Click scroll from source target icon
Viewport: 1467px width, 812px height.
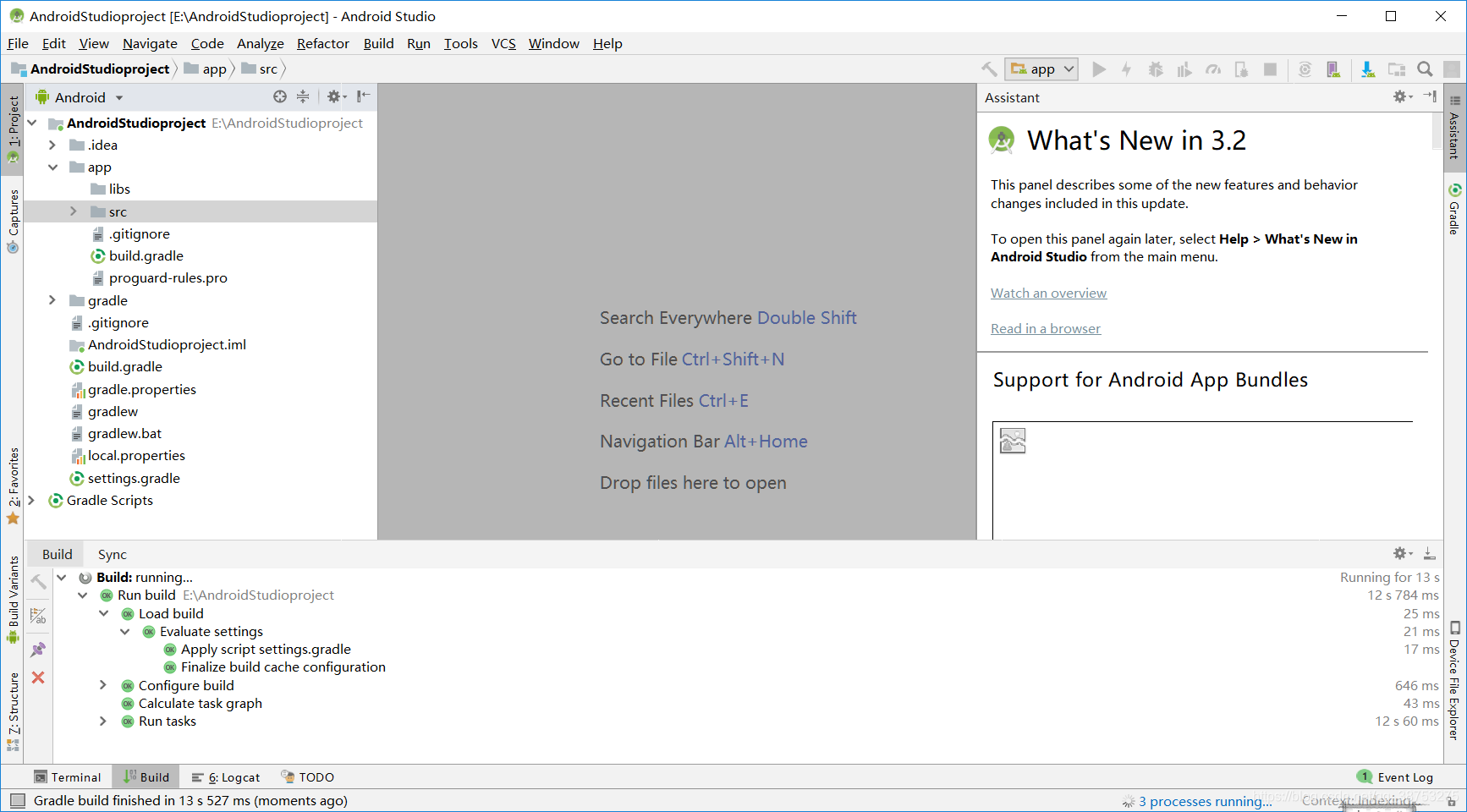pyautogui.click(x=280, y=97)
